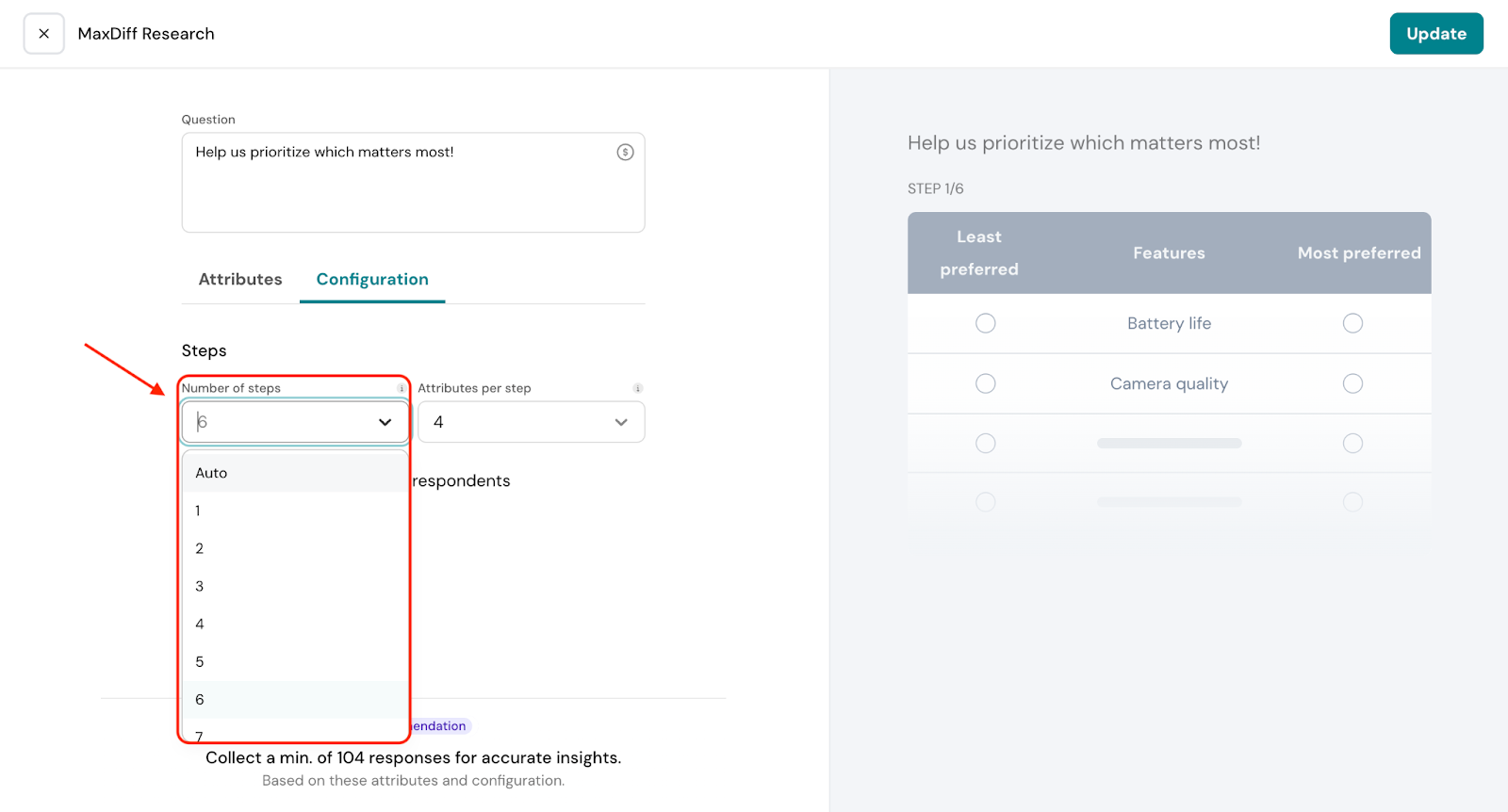Open the Configuration tab

tap(372, 280)
